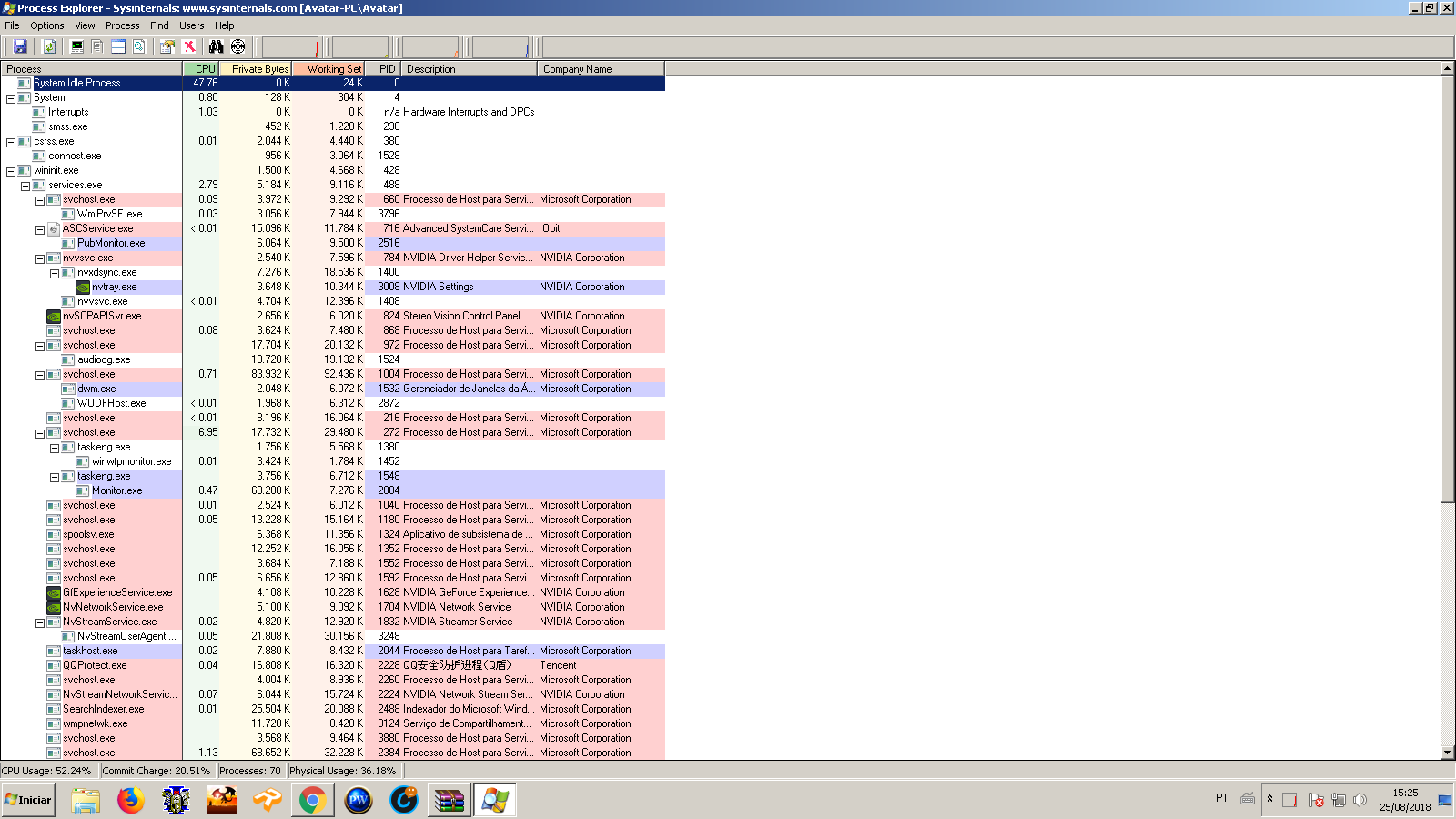
Task: Click the Save toolbar icon
Action: coord(20,46)
